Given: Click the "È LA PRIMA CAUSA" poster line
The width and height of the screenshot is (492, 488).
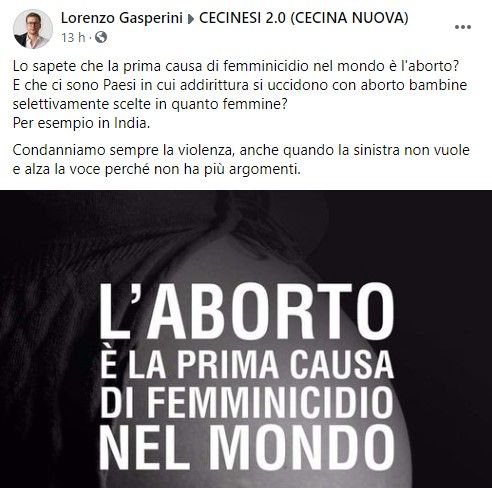Looking at the screenshot, I should pyautogui.click(x=247, y=363).
